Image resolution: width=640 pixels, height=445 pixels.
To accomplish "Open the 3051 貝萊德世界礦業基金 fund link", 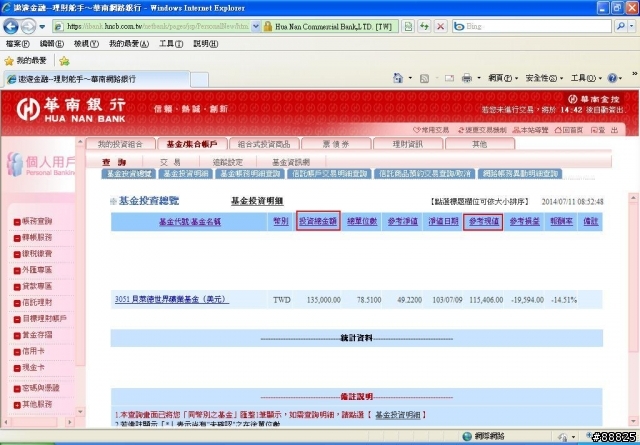I will point(171,299).
